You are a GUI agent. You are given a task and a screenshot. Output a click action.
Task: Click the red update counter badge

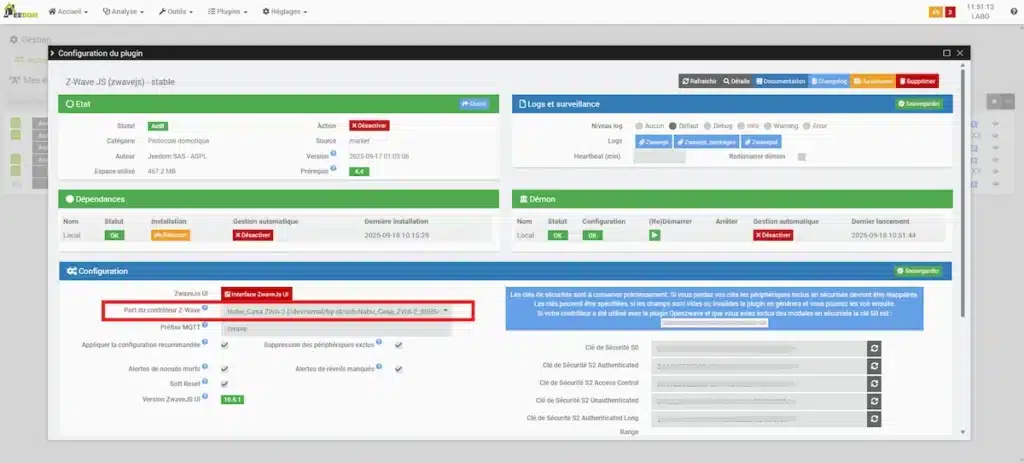click(x=950, y=12)
